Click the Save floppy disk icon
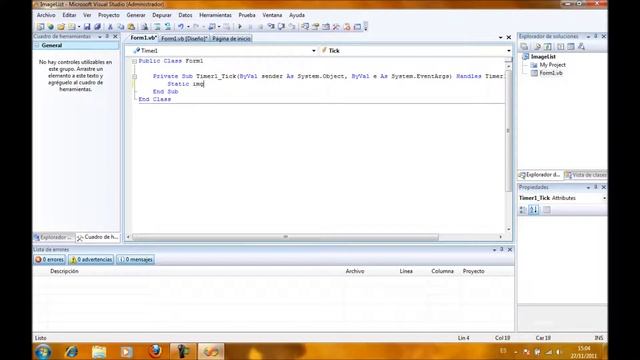 point(87,27)
